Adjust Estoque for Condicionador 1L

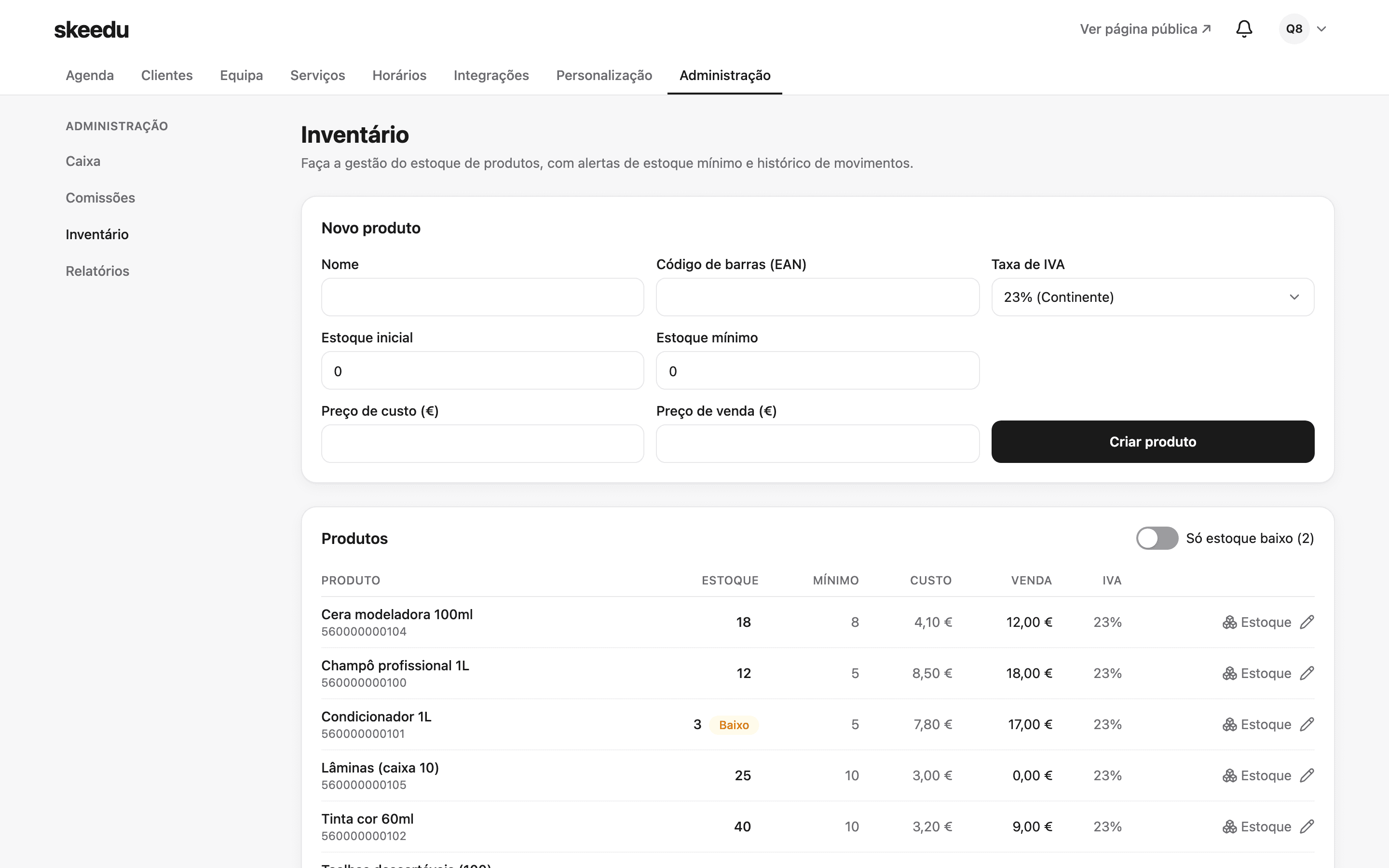pyautogui.click(x=1256, y=724)
